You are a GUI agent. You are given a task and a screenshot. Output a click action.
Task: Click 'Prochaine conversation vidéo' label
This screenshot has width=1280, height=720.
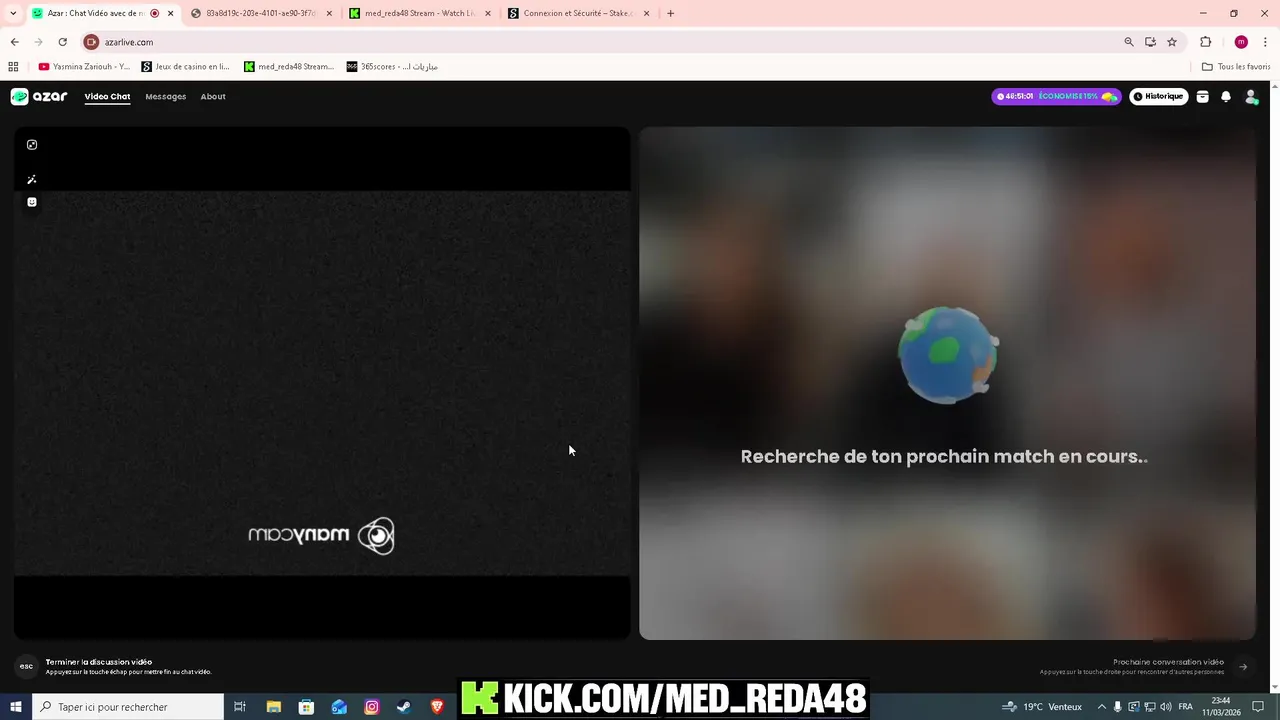(x=1168, y=662)
